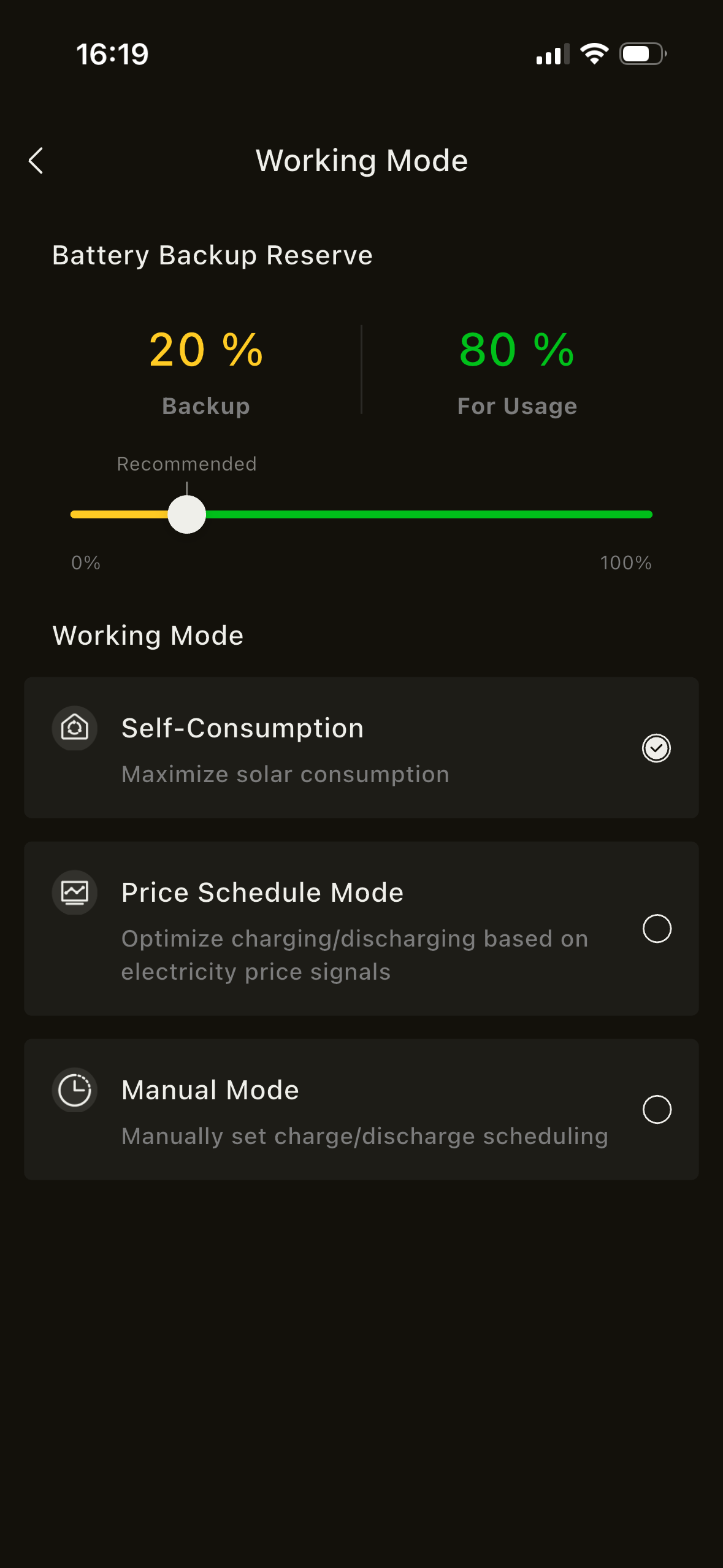Tap the back arrow icon
Screen dimensions: 723x1568
coord(36,161)
